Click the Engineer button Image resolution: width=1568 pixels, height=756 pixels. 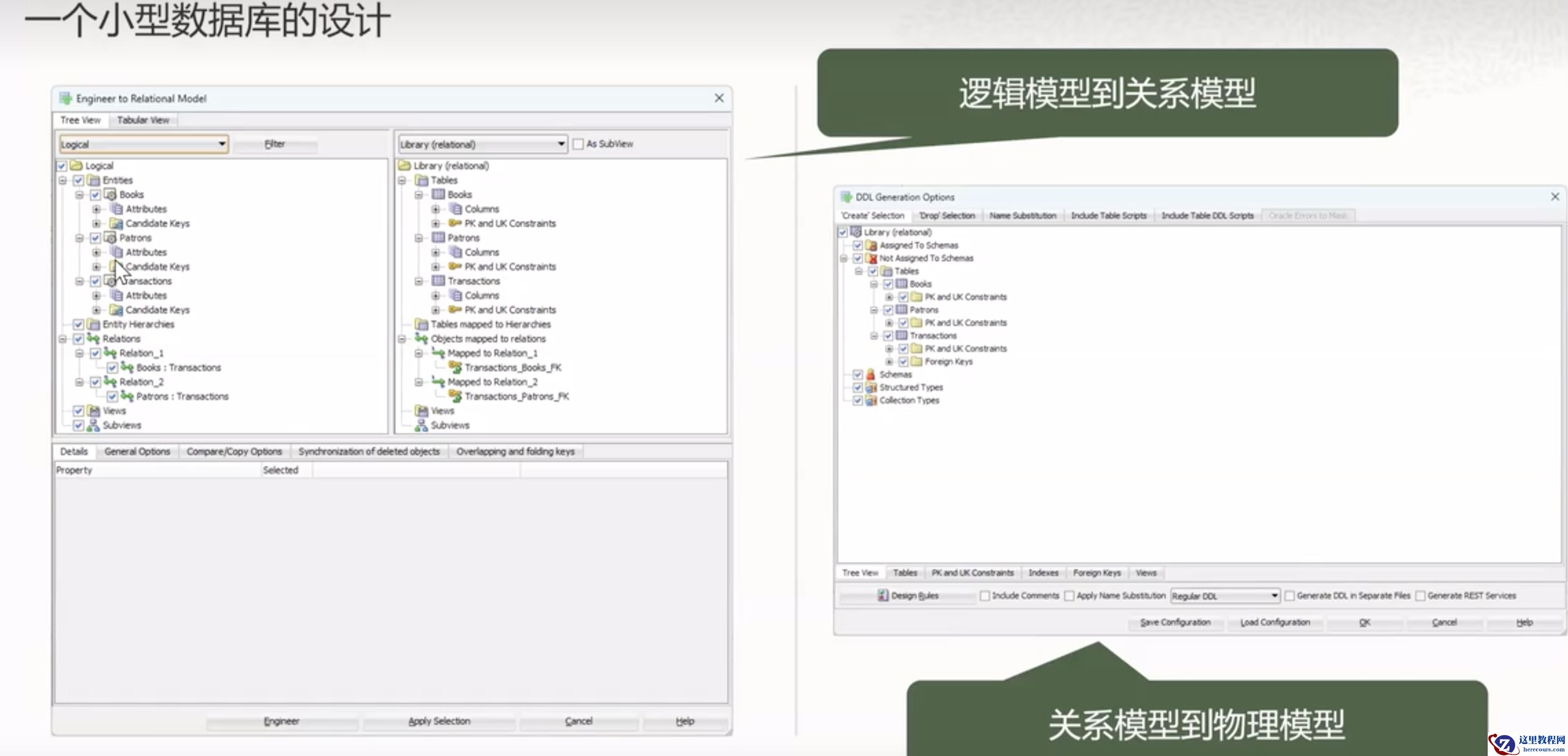(x=281, y=721)
